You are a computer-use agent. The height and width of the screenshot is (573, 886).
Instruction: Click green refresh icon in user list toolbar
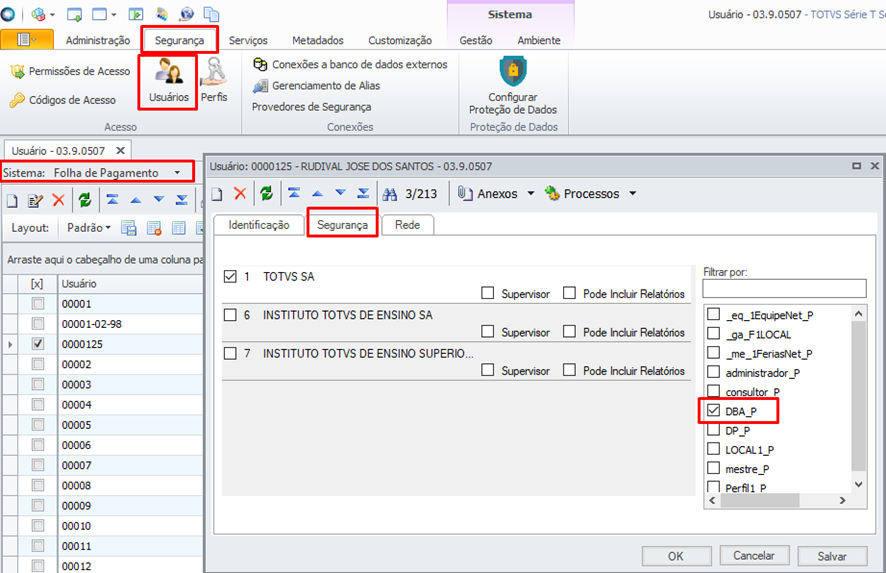pos(85,200)
